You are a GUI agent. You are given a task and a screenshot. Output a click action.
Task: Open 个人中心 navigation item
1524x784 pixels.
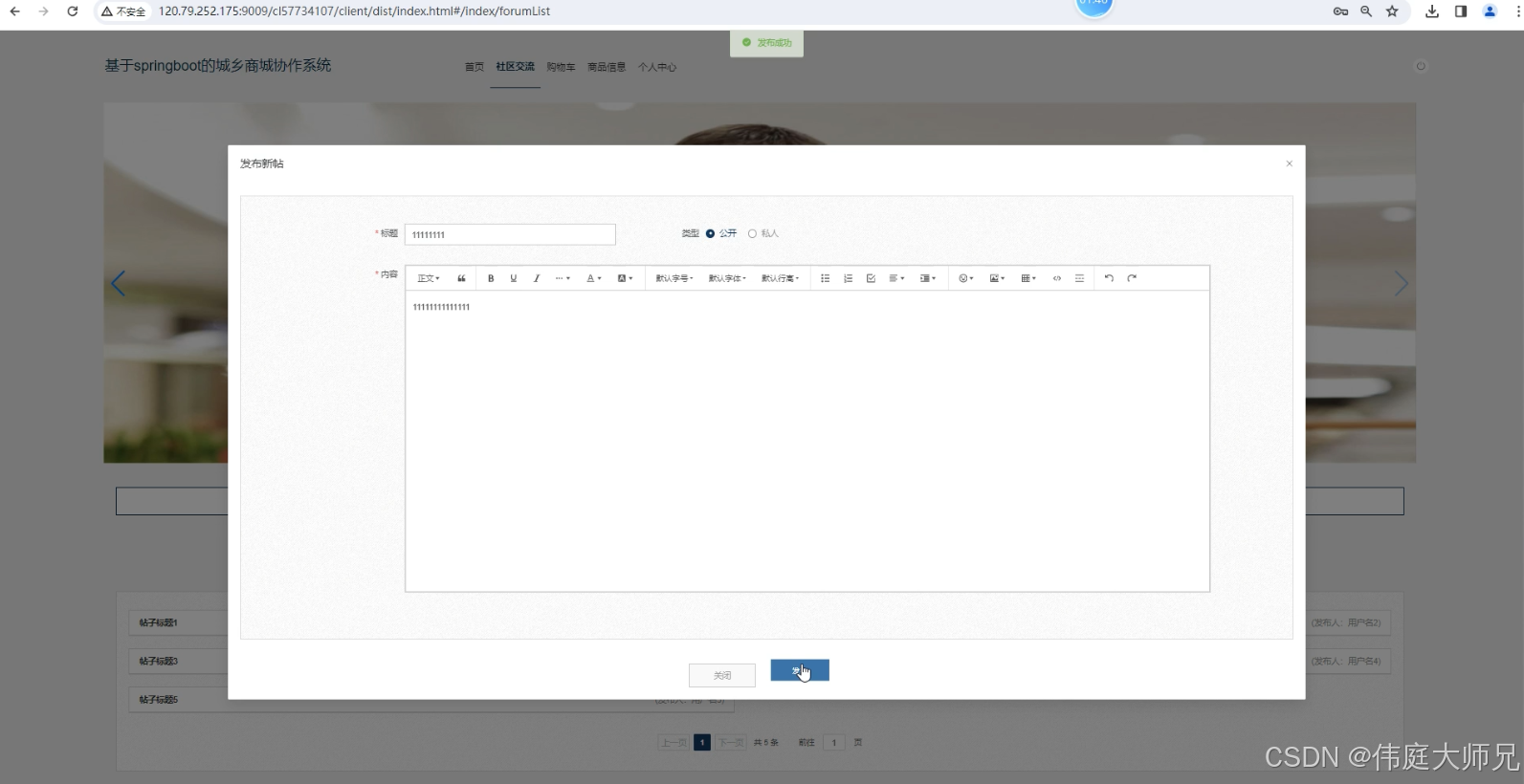pyautogui.click(x=657, y=67)
